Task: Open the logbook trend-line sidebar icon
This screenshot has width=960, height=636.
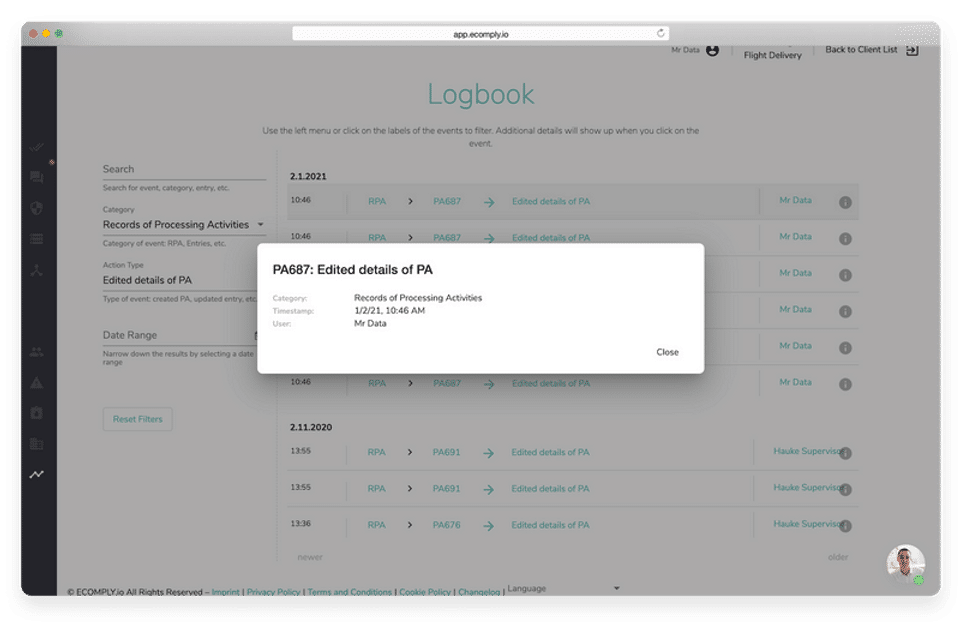Action: [x=37, y=474]
